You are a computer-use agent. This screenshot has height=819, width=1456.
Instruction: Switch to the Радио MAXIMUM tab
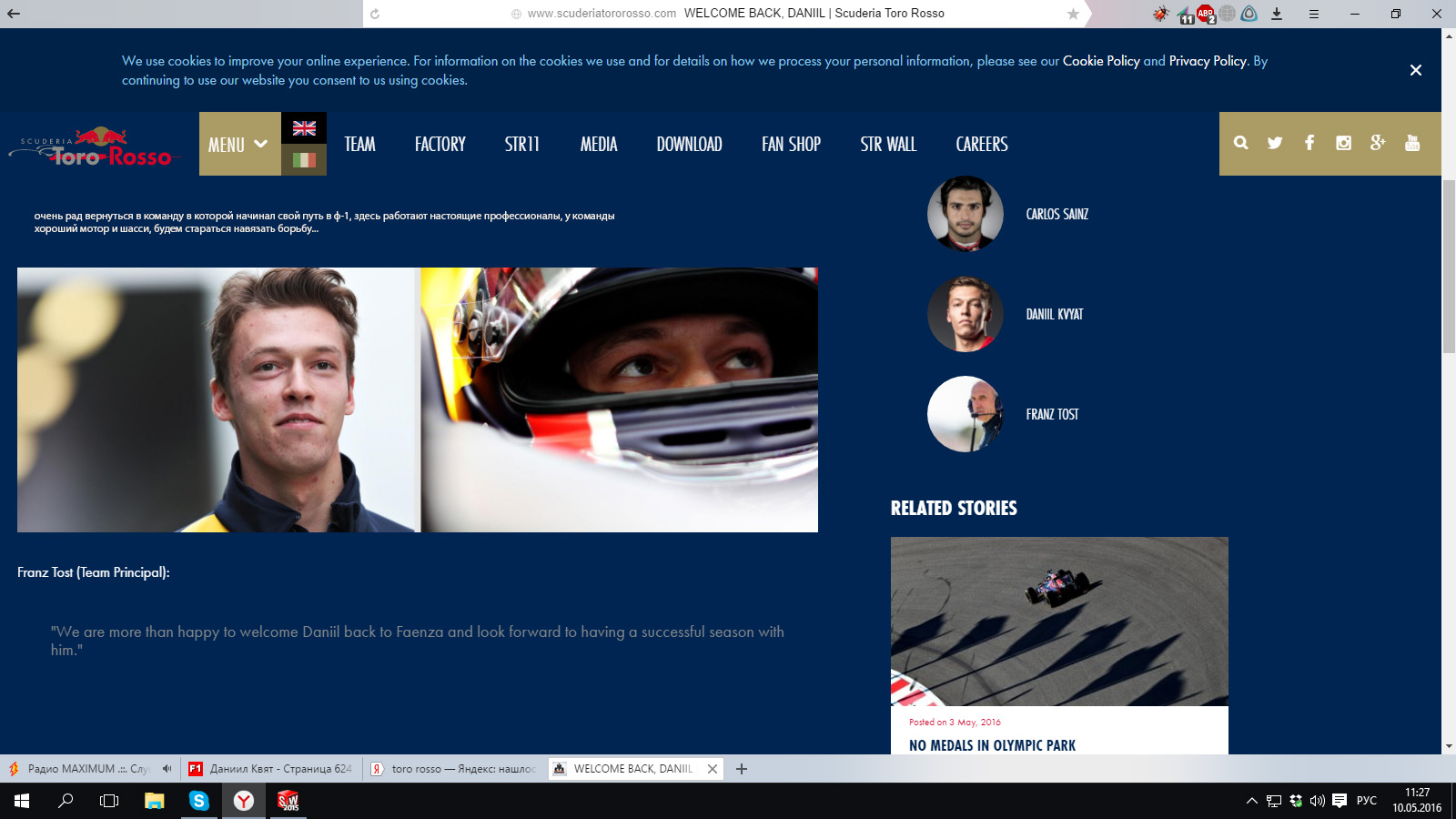pyautogui.click(x=88, y=769)
